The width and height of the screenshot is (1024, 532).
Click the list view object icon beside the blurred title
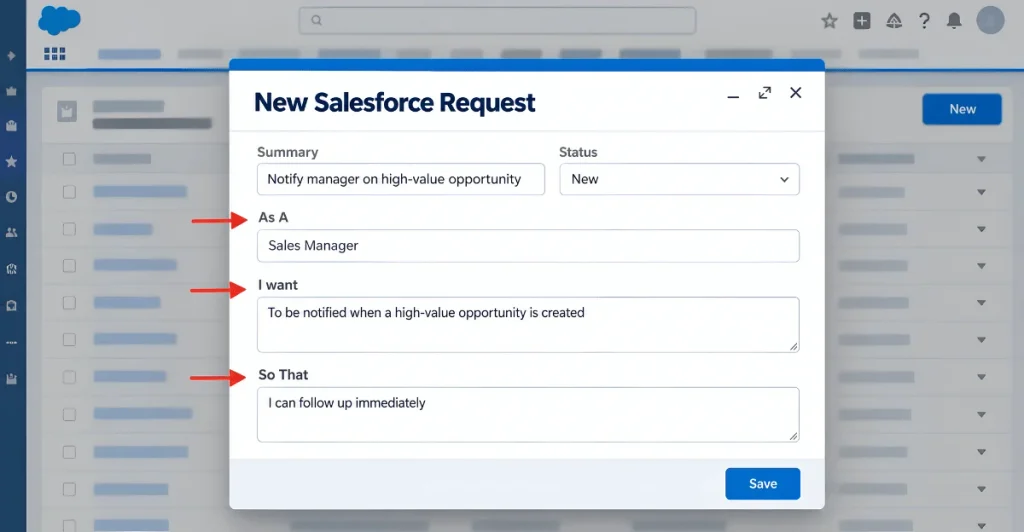tap(67, 112)
